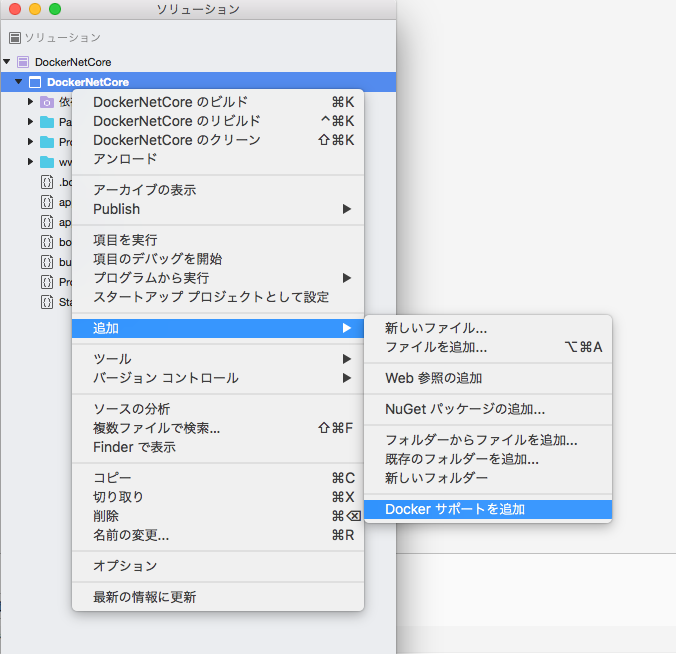
Task: Choose 切り取り from the context menu
Action: pyautogui.click(x=218, y=497)
